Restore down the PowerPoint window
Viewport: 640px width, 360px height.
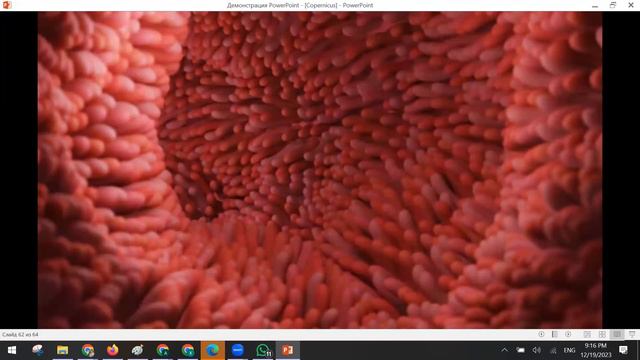[x=613, y=5]
